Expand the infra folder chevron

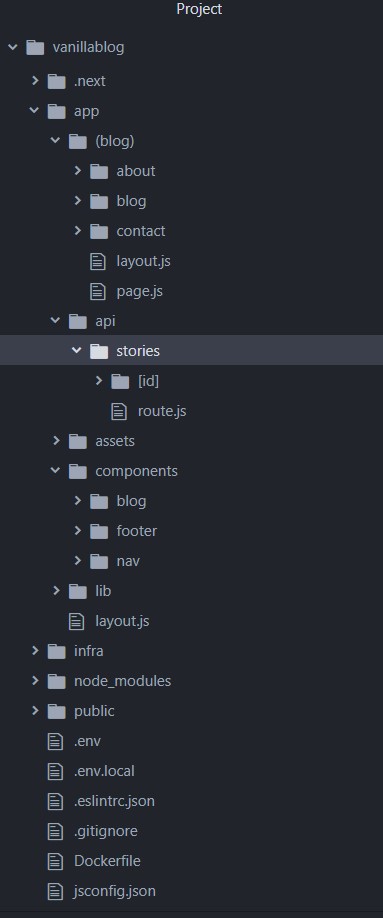click(x=35, y=650)
